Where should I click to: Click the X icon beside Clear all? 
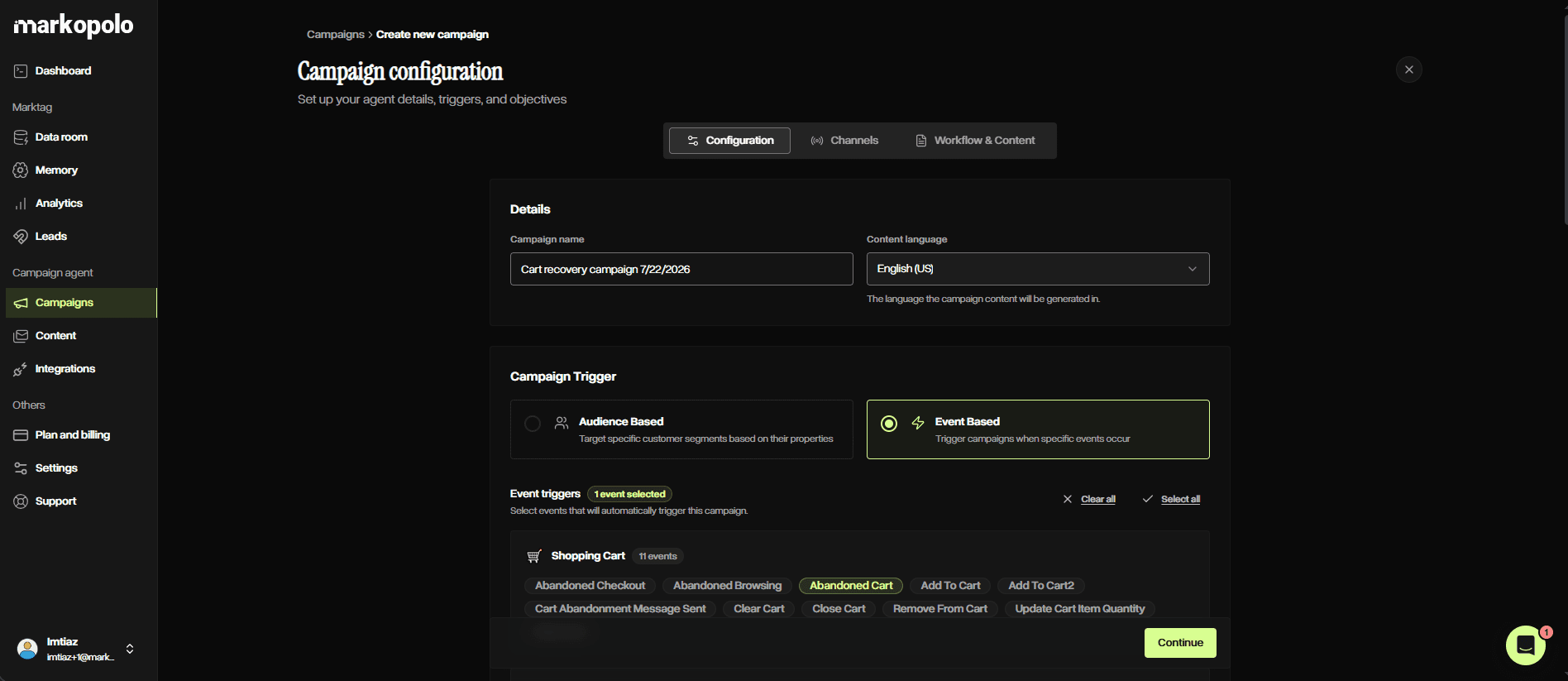tap(1068, 499)
